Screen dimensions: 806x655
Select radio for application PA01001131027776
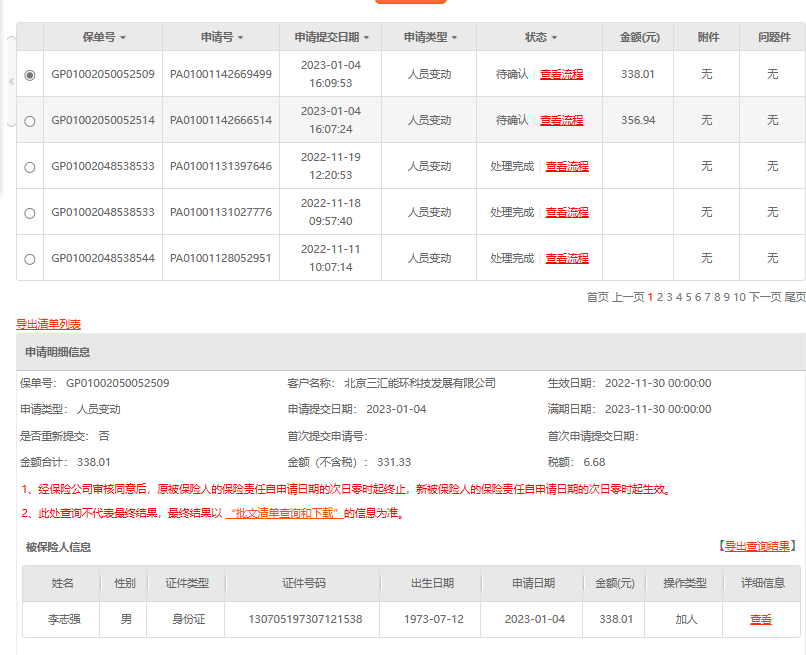coord(29,213)
